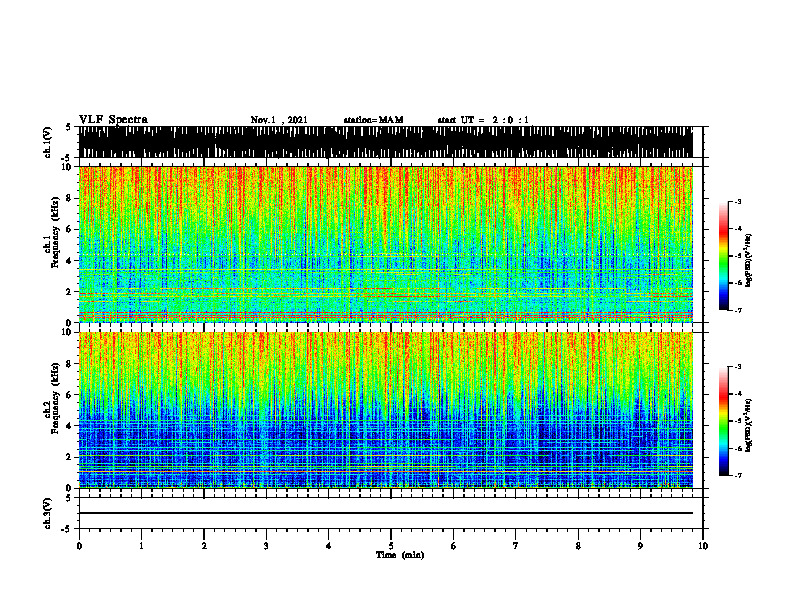Click the "station=MAM" header label
The width and height of the screenshot is (792, 612).
373,120
